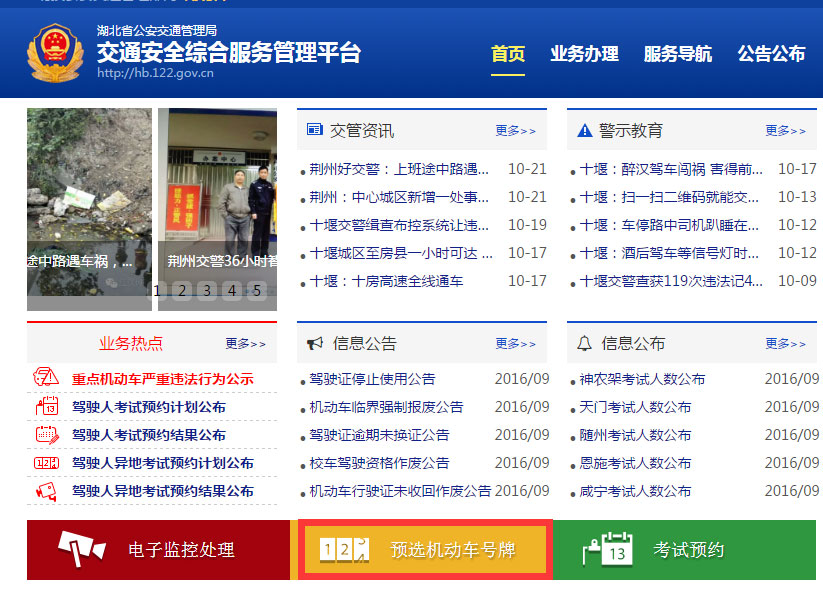This screenshot has height=595, width=823.
Task: Open the 业务办理 menu item
Action: pyautogui.click(x=584, y=55)
